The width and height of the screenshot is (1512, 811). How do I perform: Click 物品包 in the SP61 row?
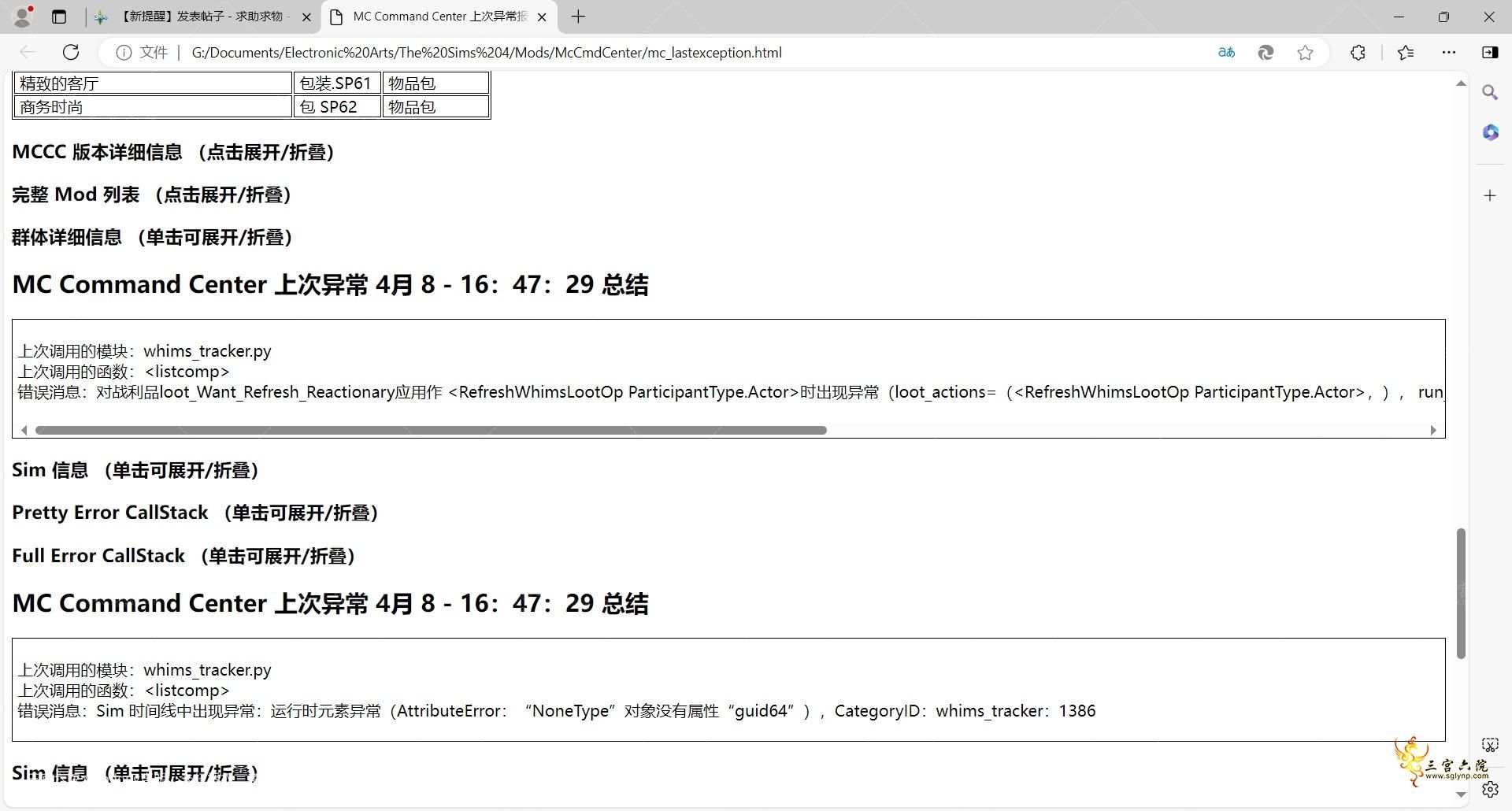435,83
